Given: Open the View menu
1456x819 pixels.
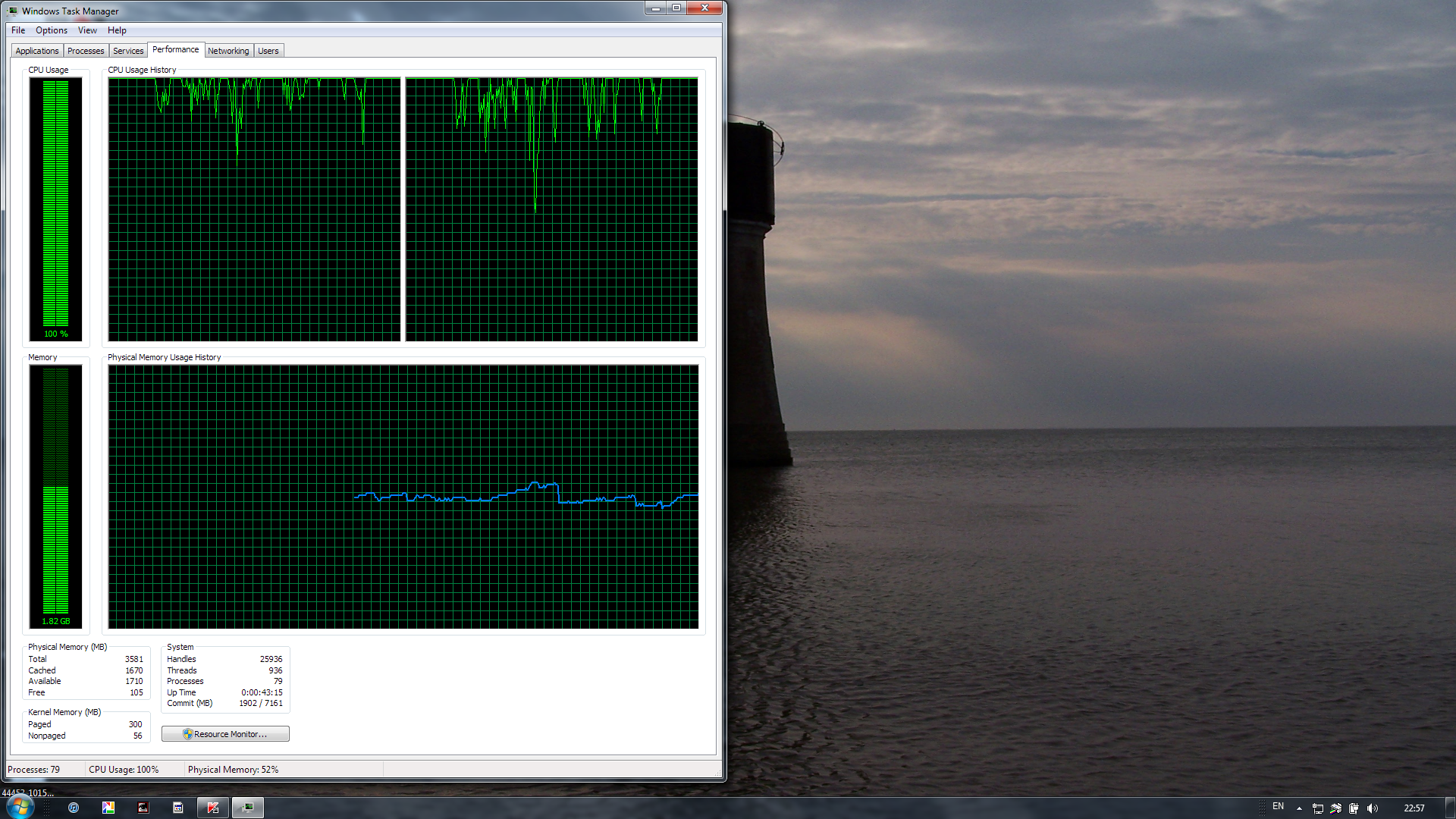Looking at the screenshot, I should click(87, 30).
